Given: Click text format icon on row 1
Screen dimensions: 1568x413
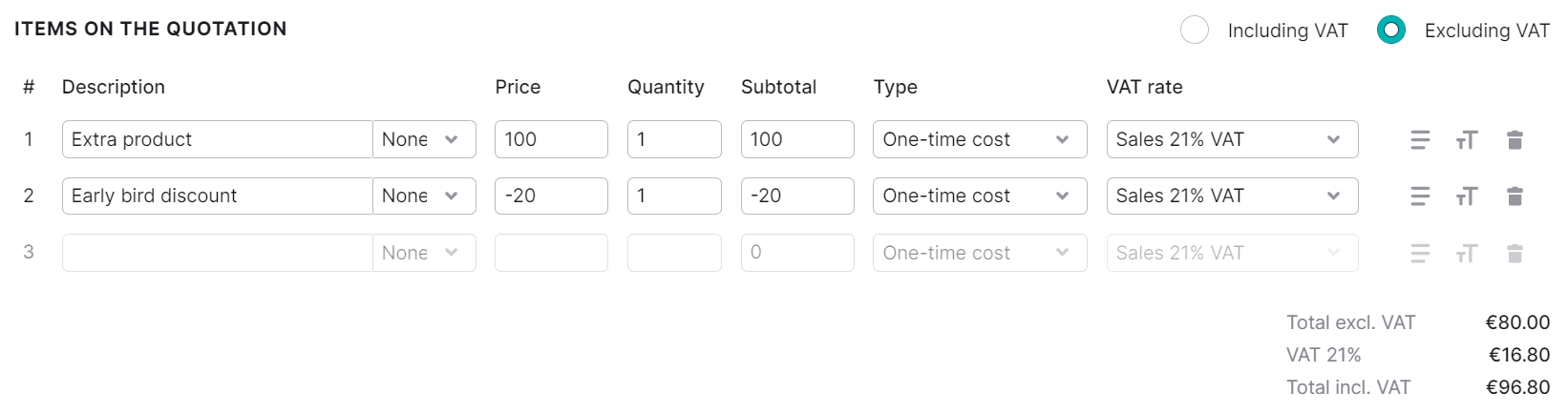Looking at the screenshot, I should pyautogui.click(x=1466, y=140).
